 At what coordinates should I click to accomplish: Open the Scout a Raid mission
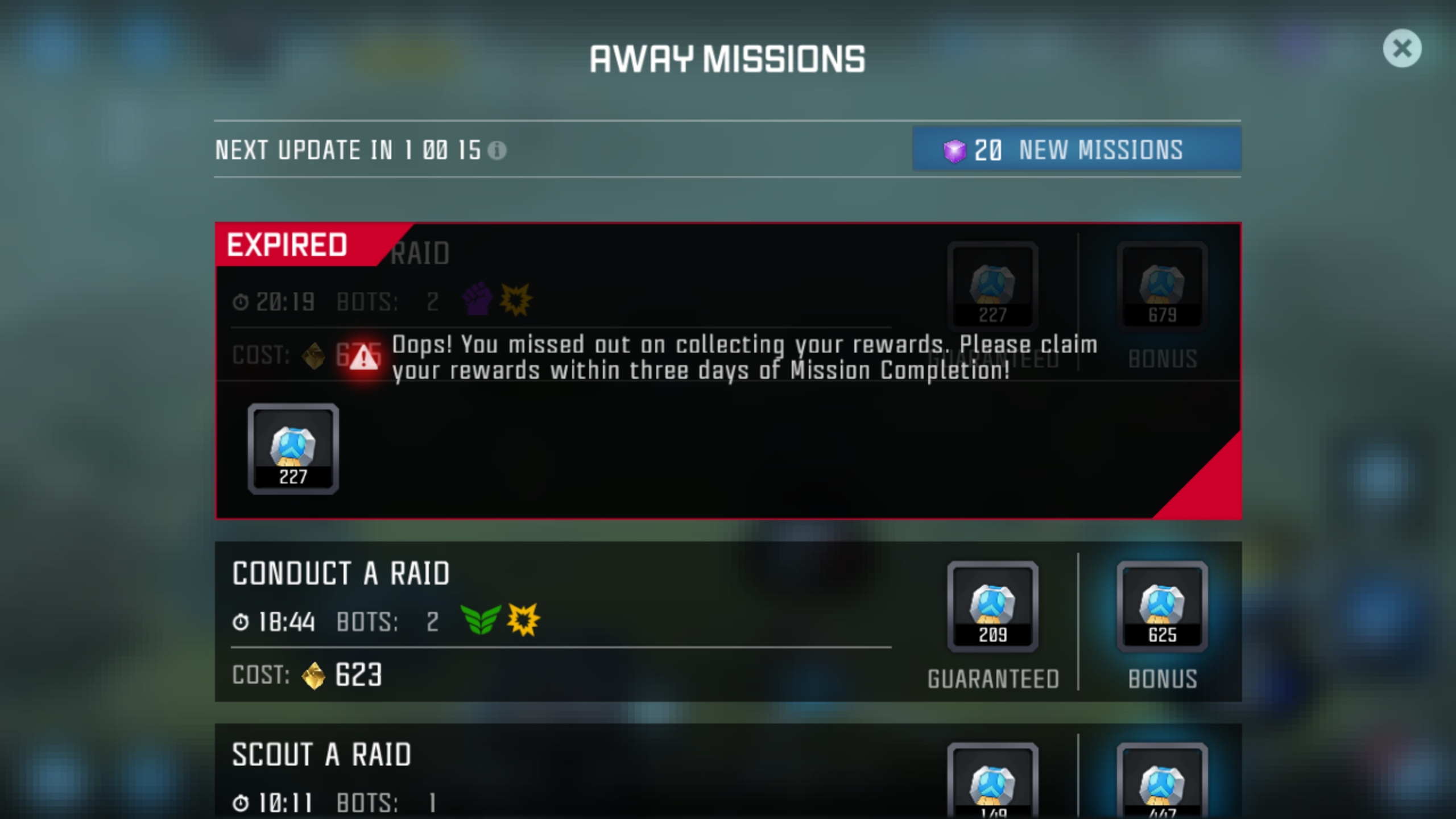(x=728, y=771)
